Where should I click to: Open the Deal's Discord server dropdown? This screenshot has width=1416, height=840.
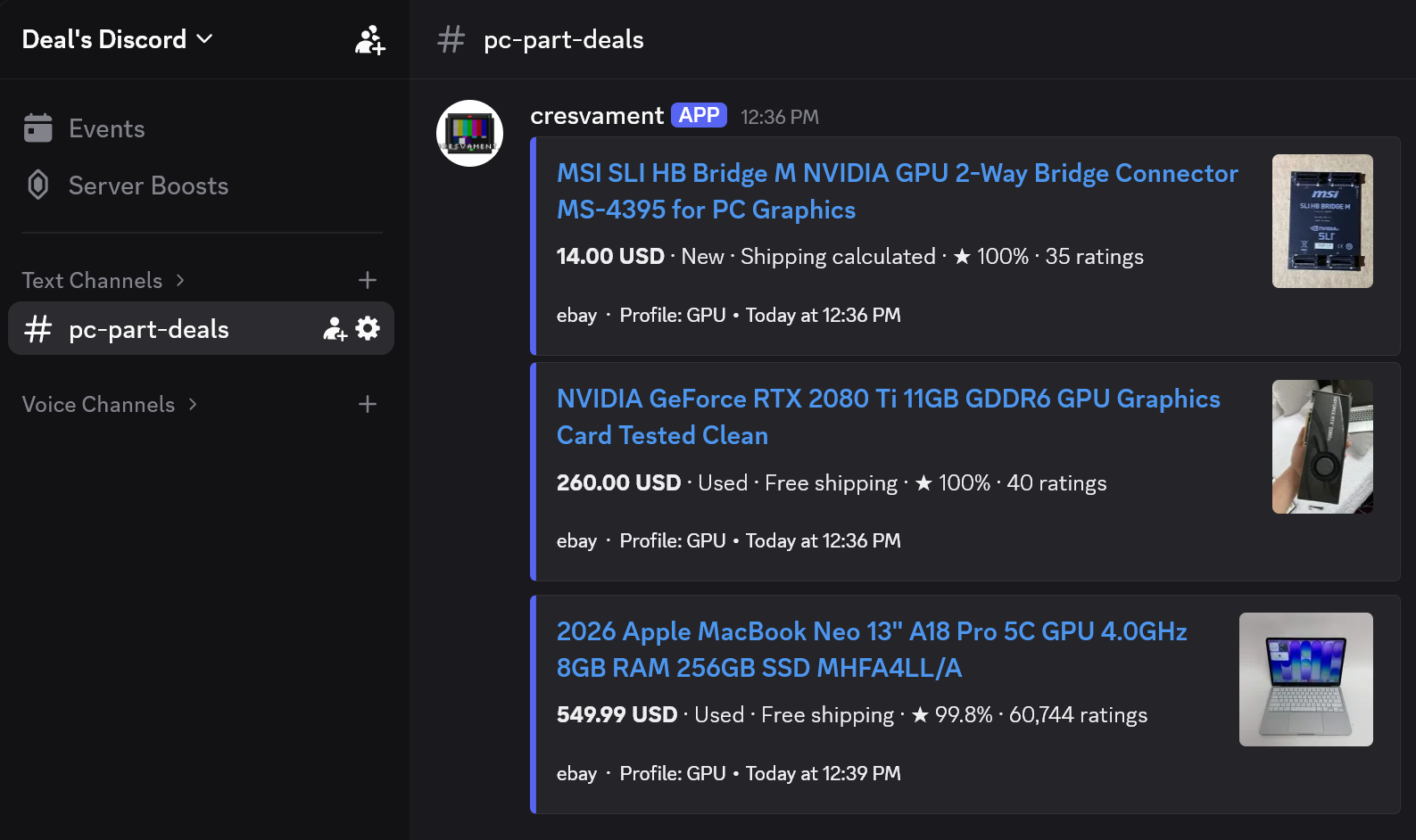[x=117, y=39]
